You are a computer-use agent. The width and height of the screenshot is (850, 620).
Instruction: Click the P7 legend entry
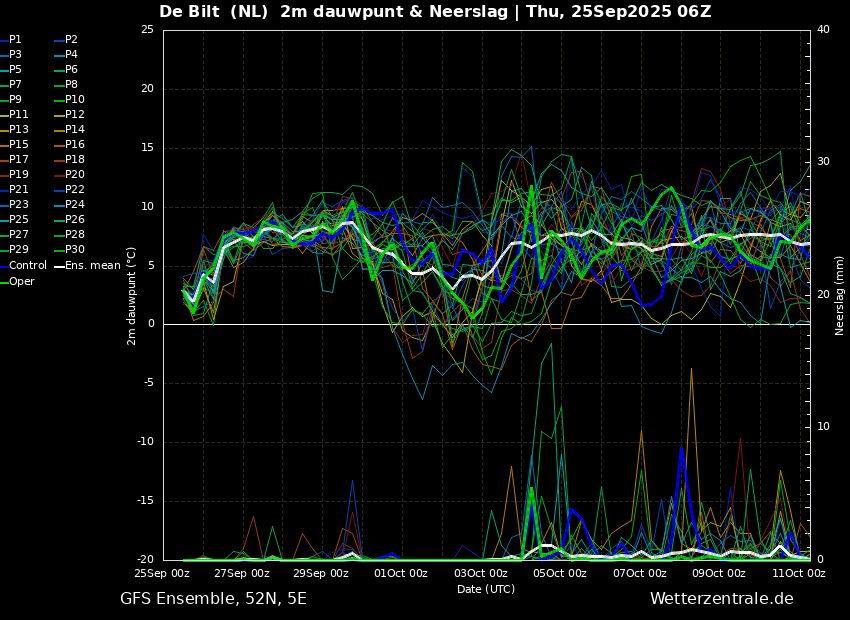[11, 85]
